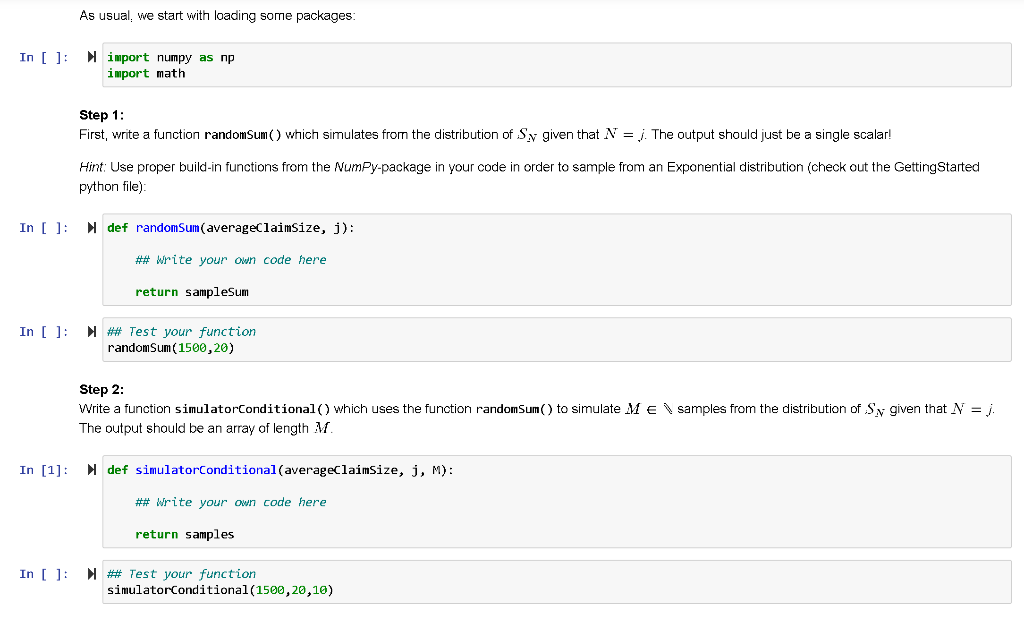Click the comment in randomSum definition cell

coord(231,260)
